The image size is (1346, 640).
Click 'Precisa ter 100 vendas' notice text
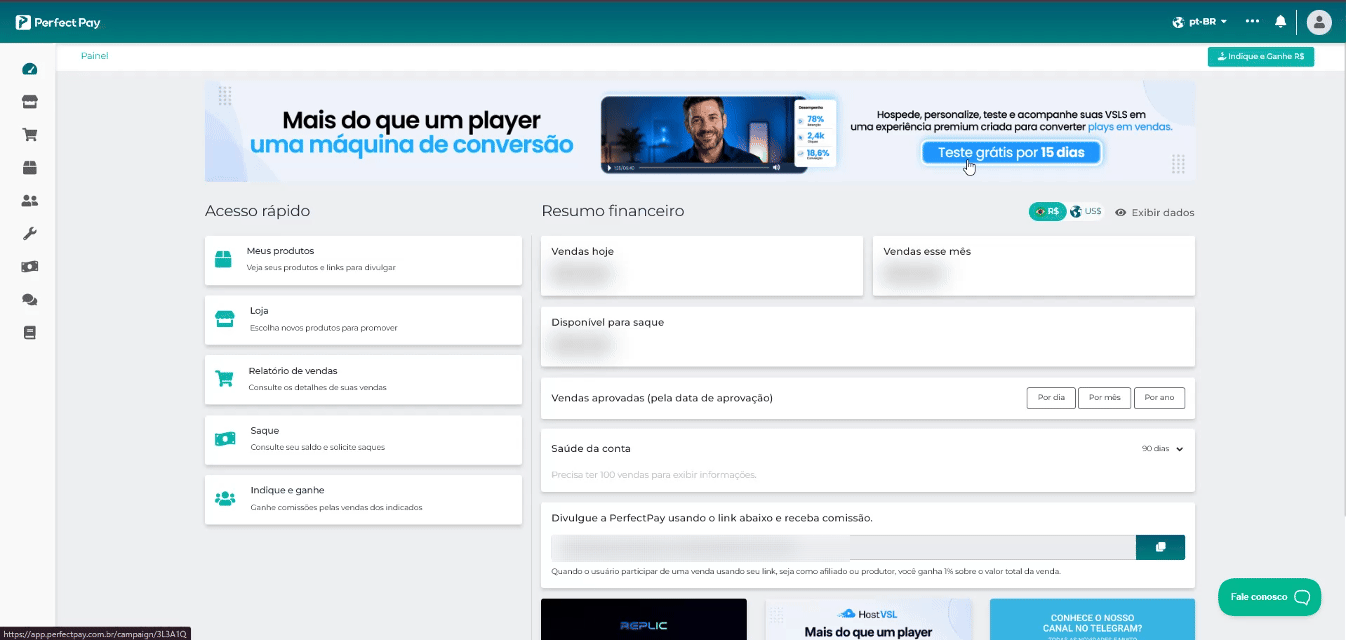pos(654,475)
